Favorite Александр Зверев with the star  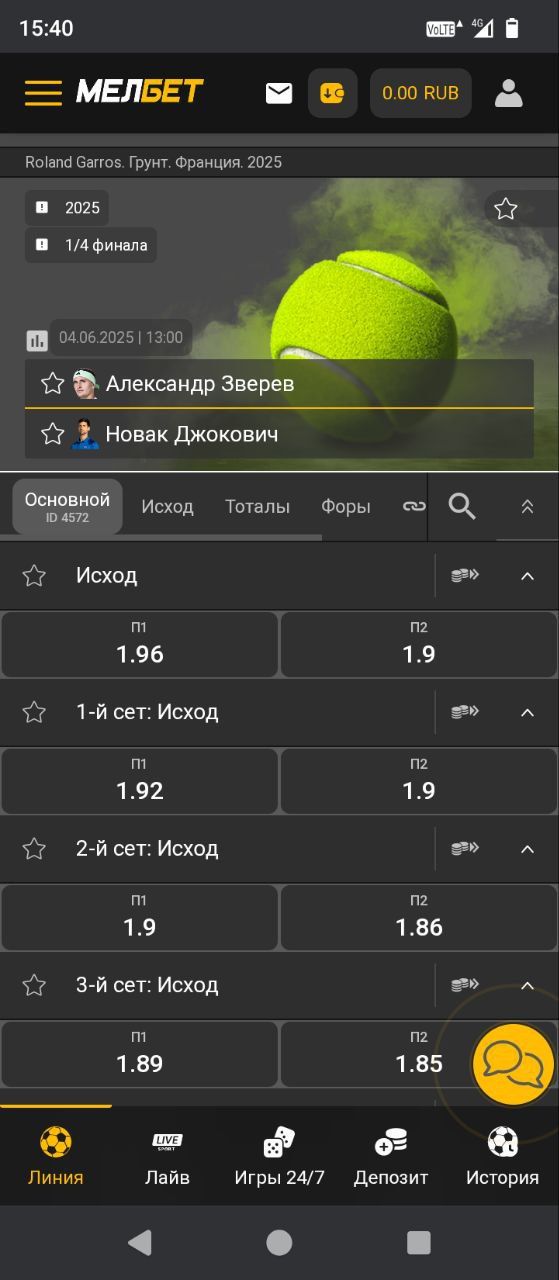(53, 383)
